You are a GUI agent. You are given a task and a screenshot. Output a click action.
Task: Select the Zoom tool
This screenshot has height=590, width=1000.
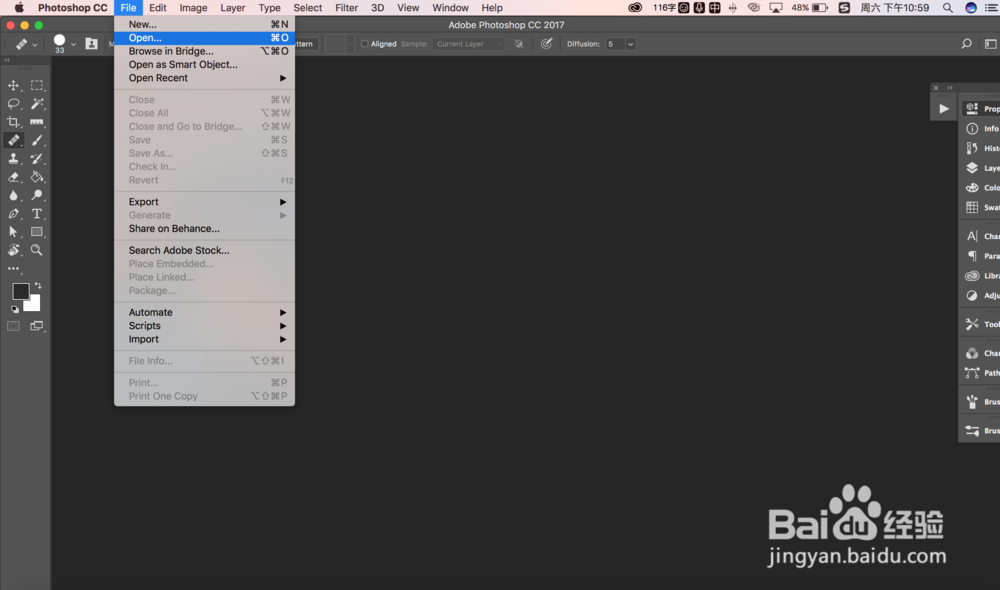pyautogui.click(x=37, y=250)
